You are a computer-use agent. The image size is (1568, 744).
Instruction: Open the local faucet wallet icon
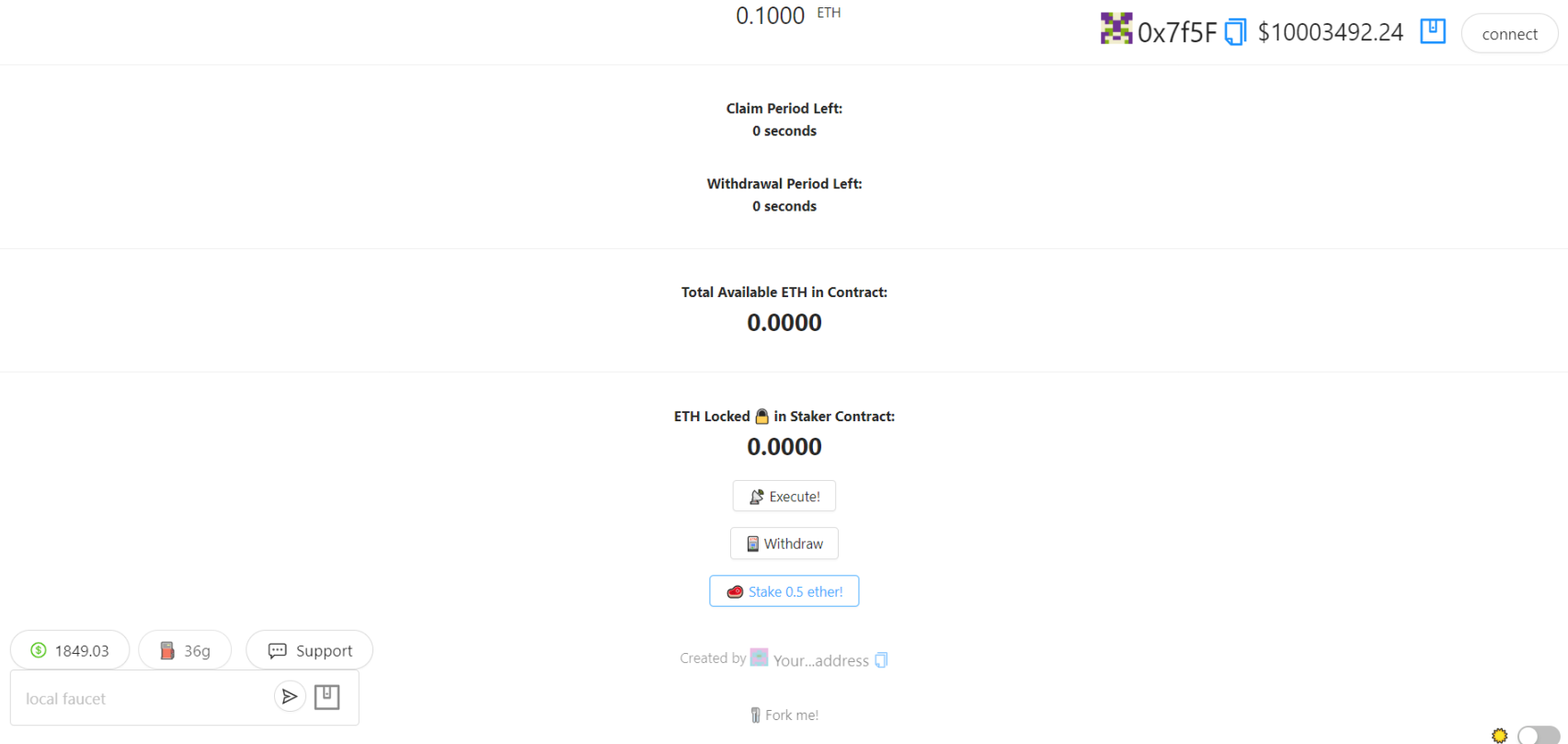[327, 697]
